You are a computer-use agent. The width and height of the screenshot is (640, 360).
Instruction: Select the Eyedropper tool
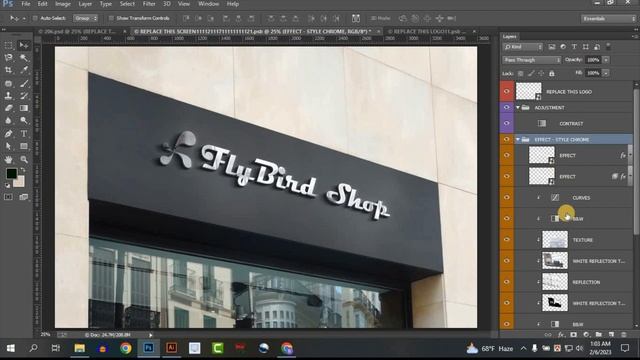24,70
